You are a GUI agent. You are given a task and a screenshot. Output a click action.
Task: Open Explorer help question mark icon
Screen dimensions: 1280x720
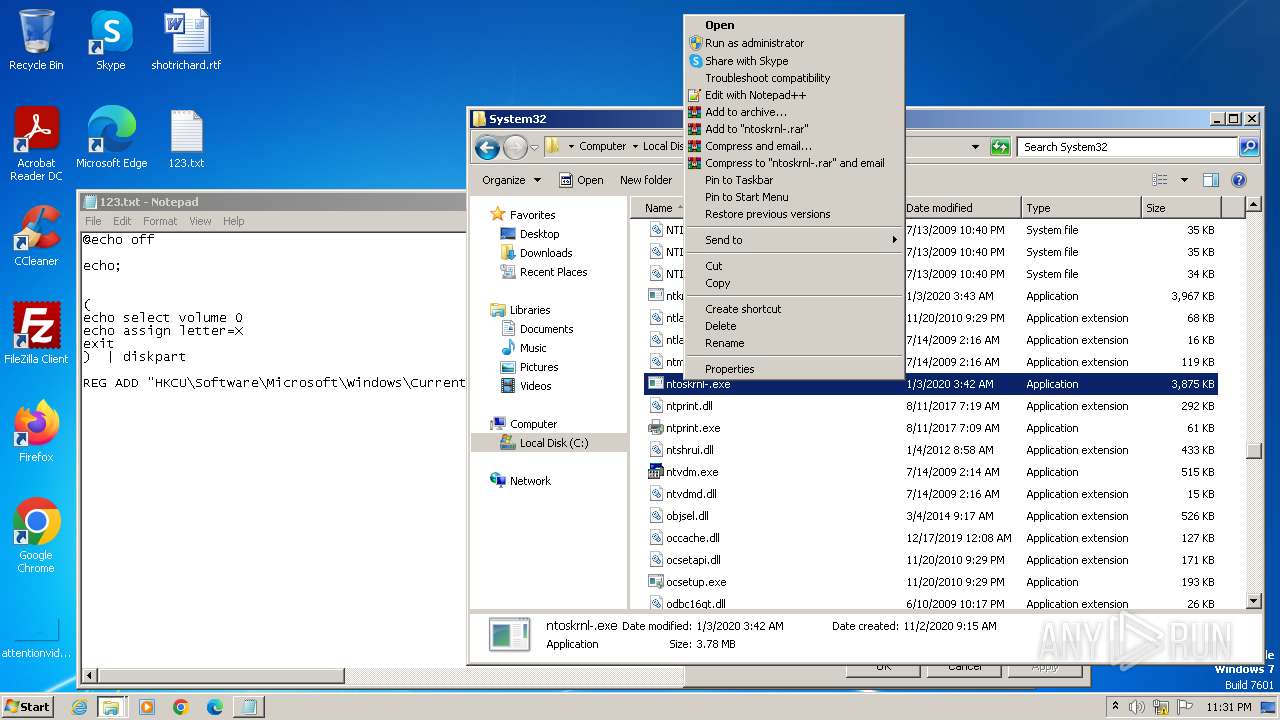[x=1238, y=180]
